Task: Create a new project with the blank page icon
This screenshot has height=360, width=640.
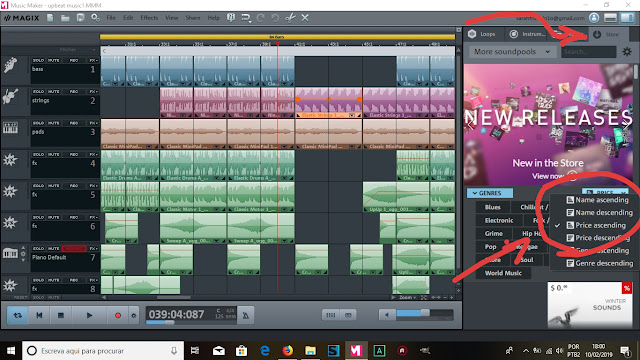Action: point(50,18)
